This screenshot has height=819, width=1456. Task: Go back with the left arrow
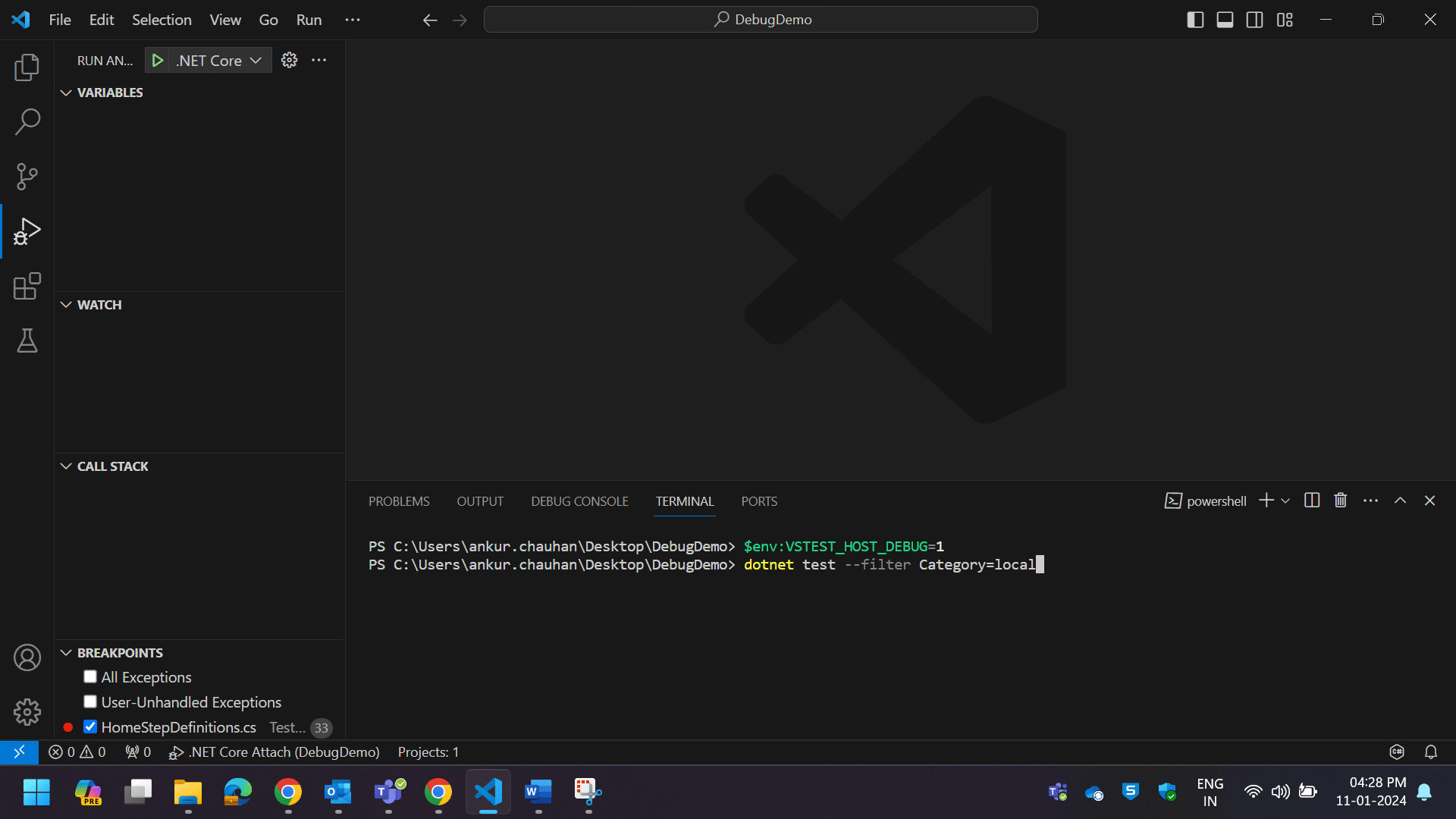(x=430, y=20)
